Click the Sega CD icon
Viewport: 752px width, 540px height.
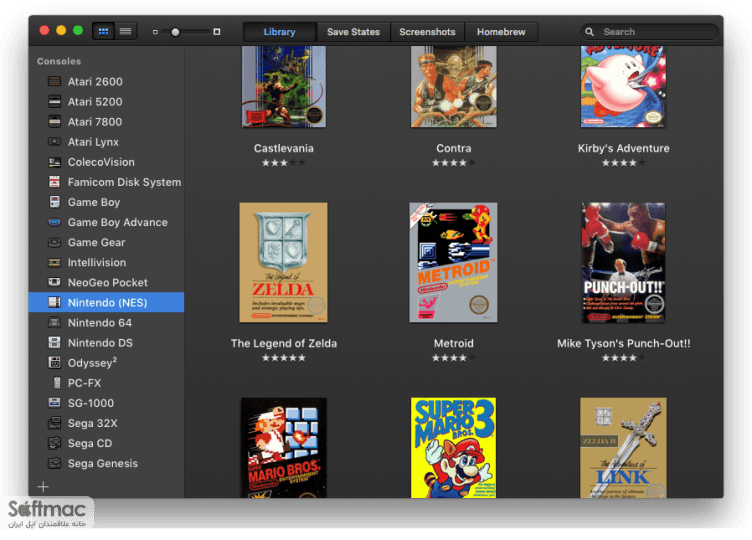click(x=55, y=443)
